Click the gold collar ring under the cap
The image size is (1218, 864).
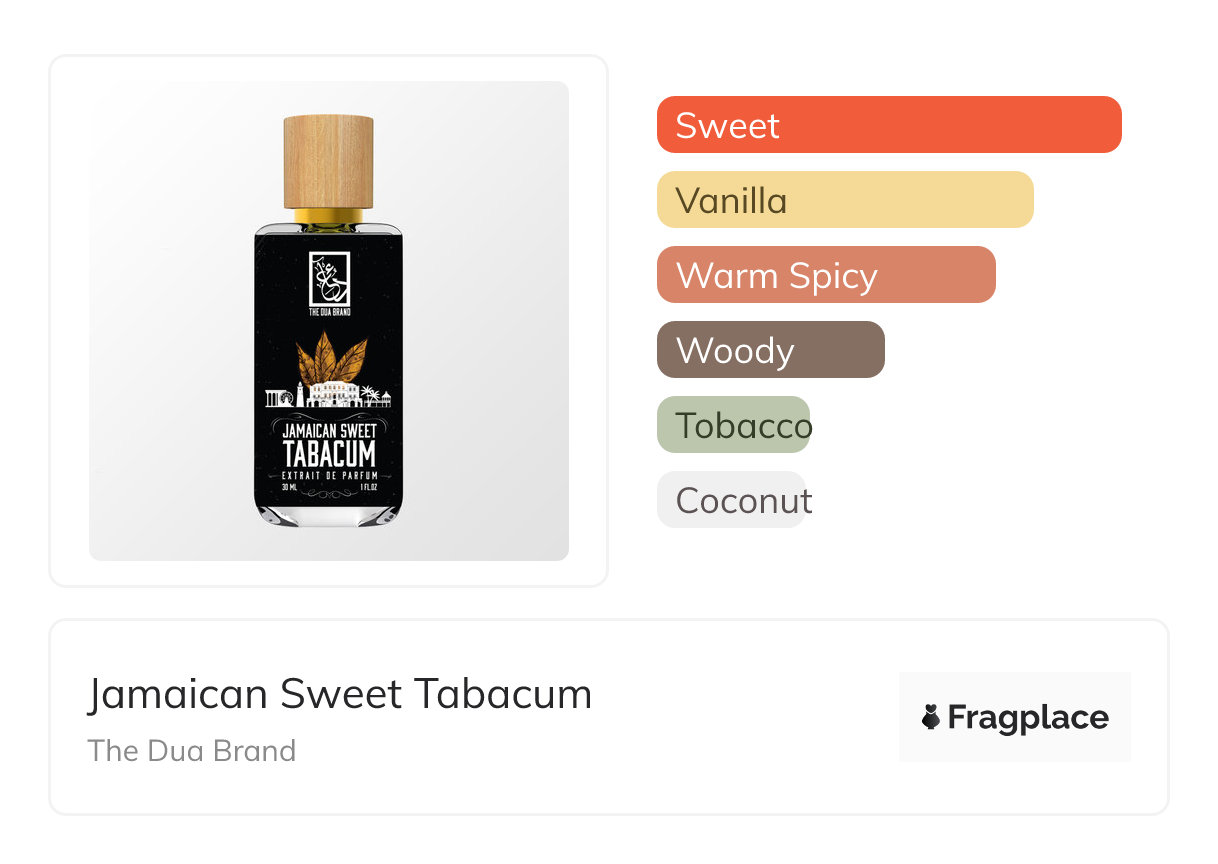tap(328, 216)
